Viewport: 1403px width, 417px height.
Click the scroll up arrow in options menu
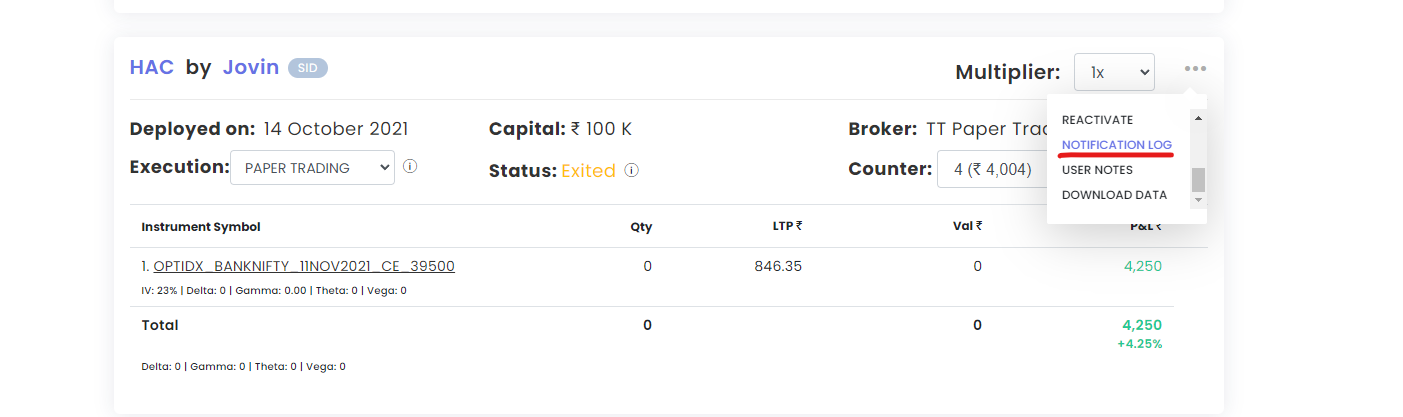(1198, 118)
